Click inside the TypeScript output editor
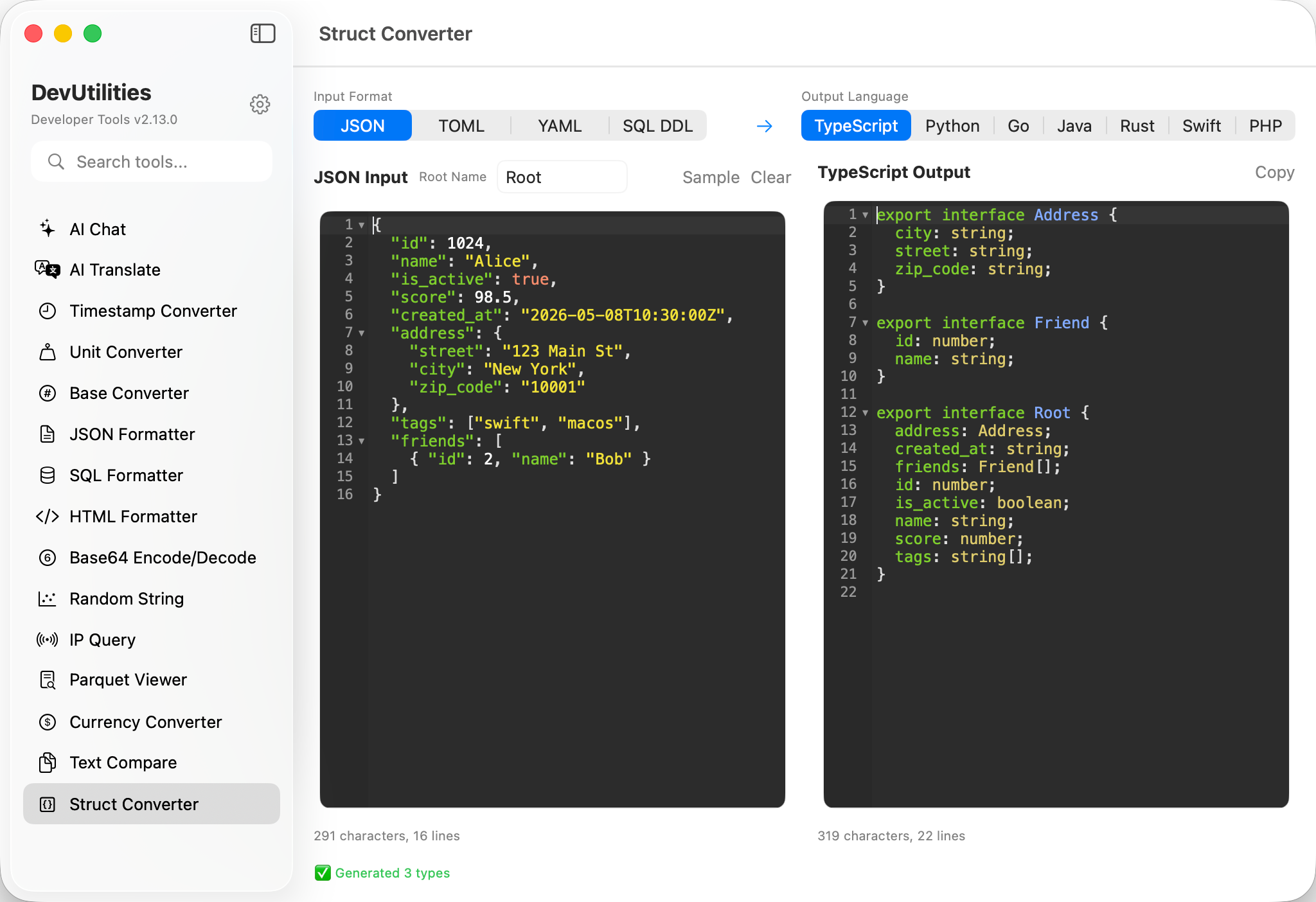The image size is (1316, 902). [1056, 504]
